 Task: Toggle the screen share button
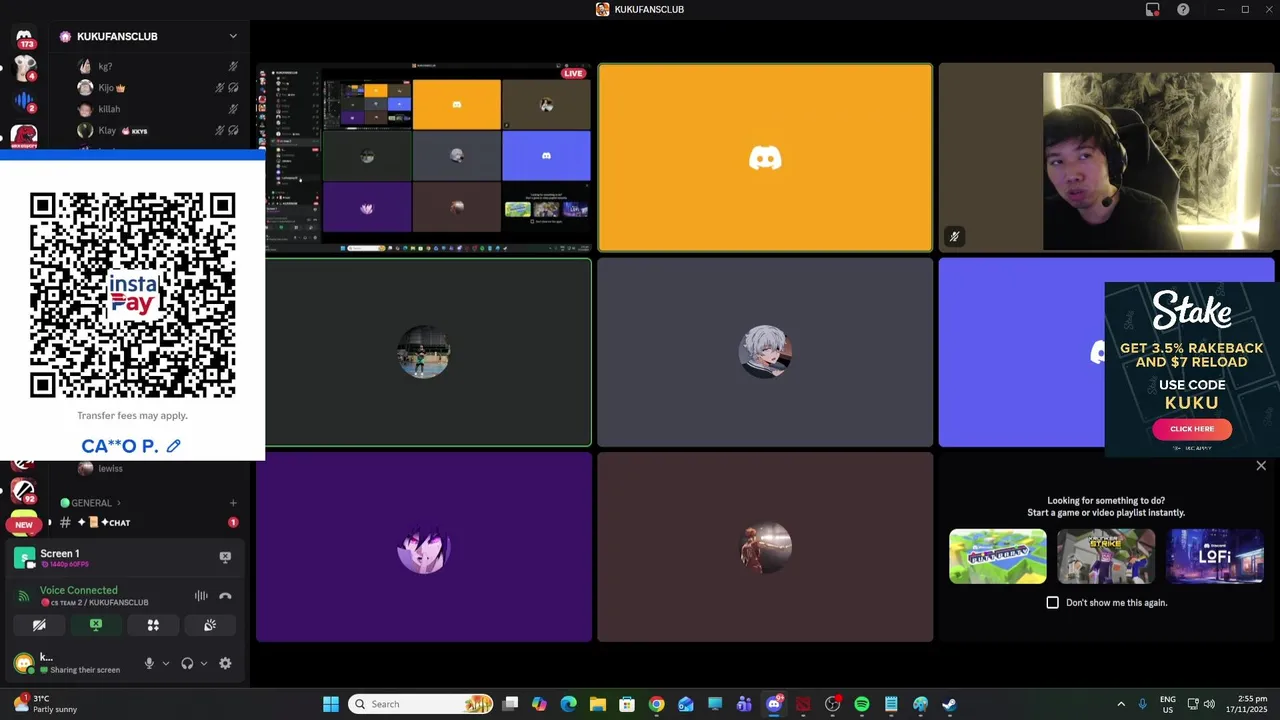pos(96,625)
